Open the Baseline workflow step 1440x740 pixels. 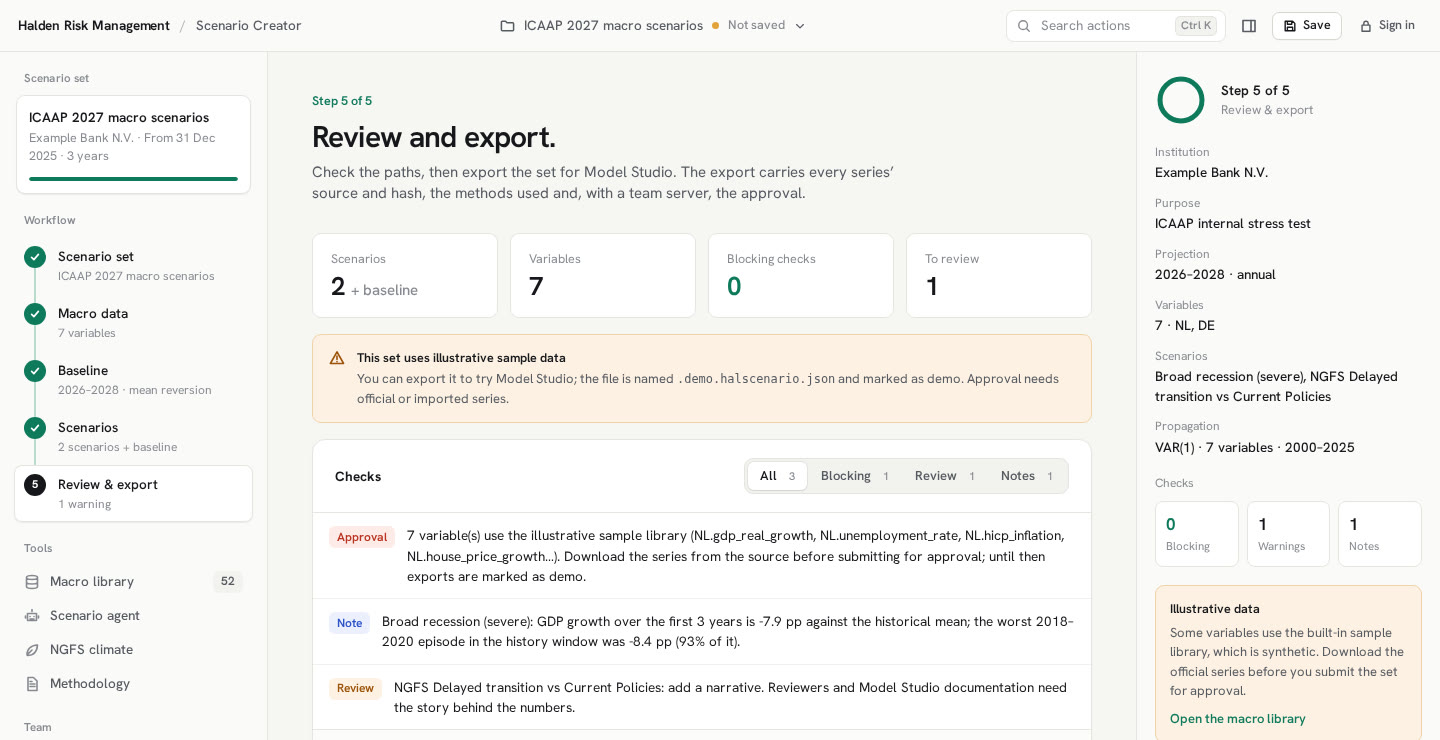click(133, 380)
